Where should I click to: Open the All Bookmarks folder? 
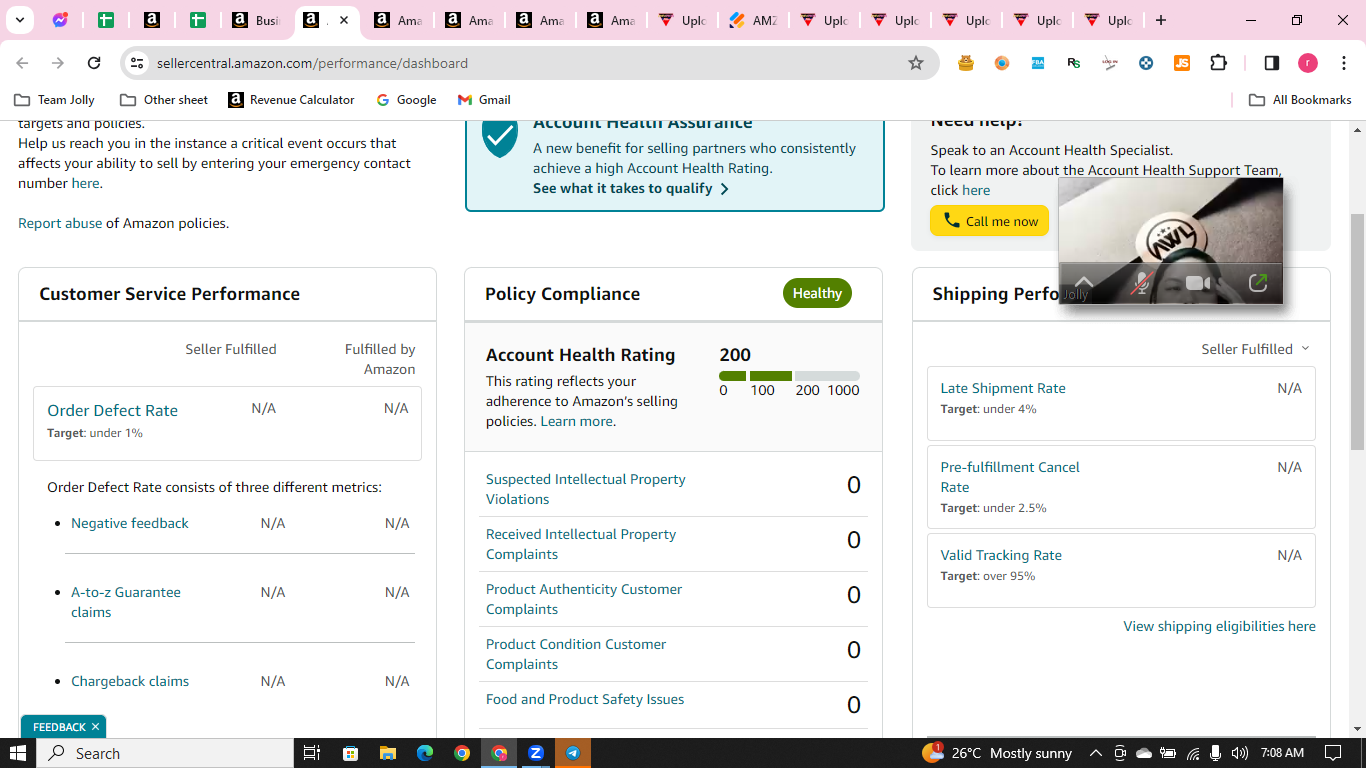[1300, 100]
